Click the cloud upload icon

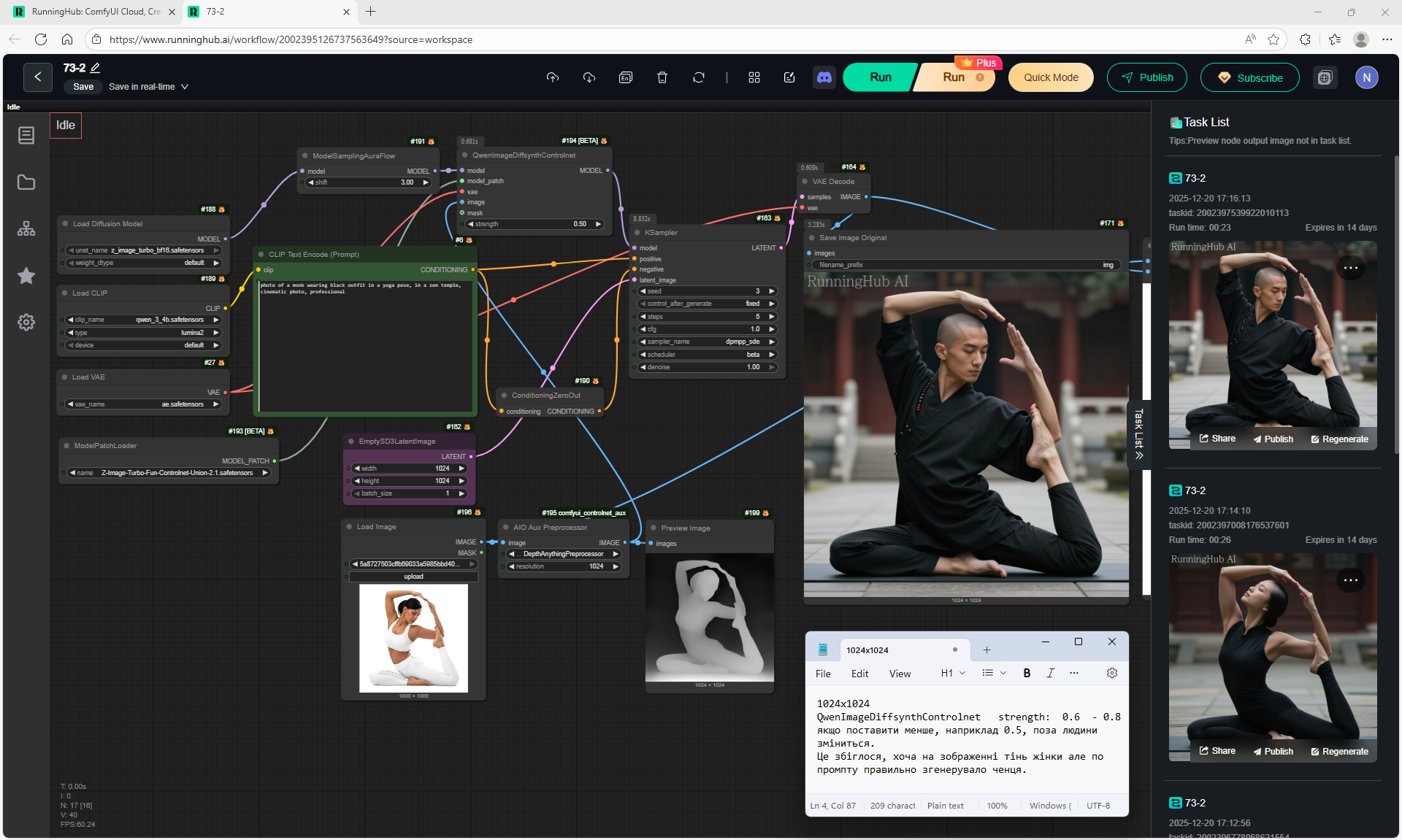click(553, 77)
